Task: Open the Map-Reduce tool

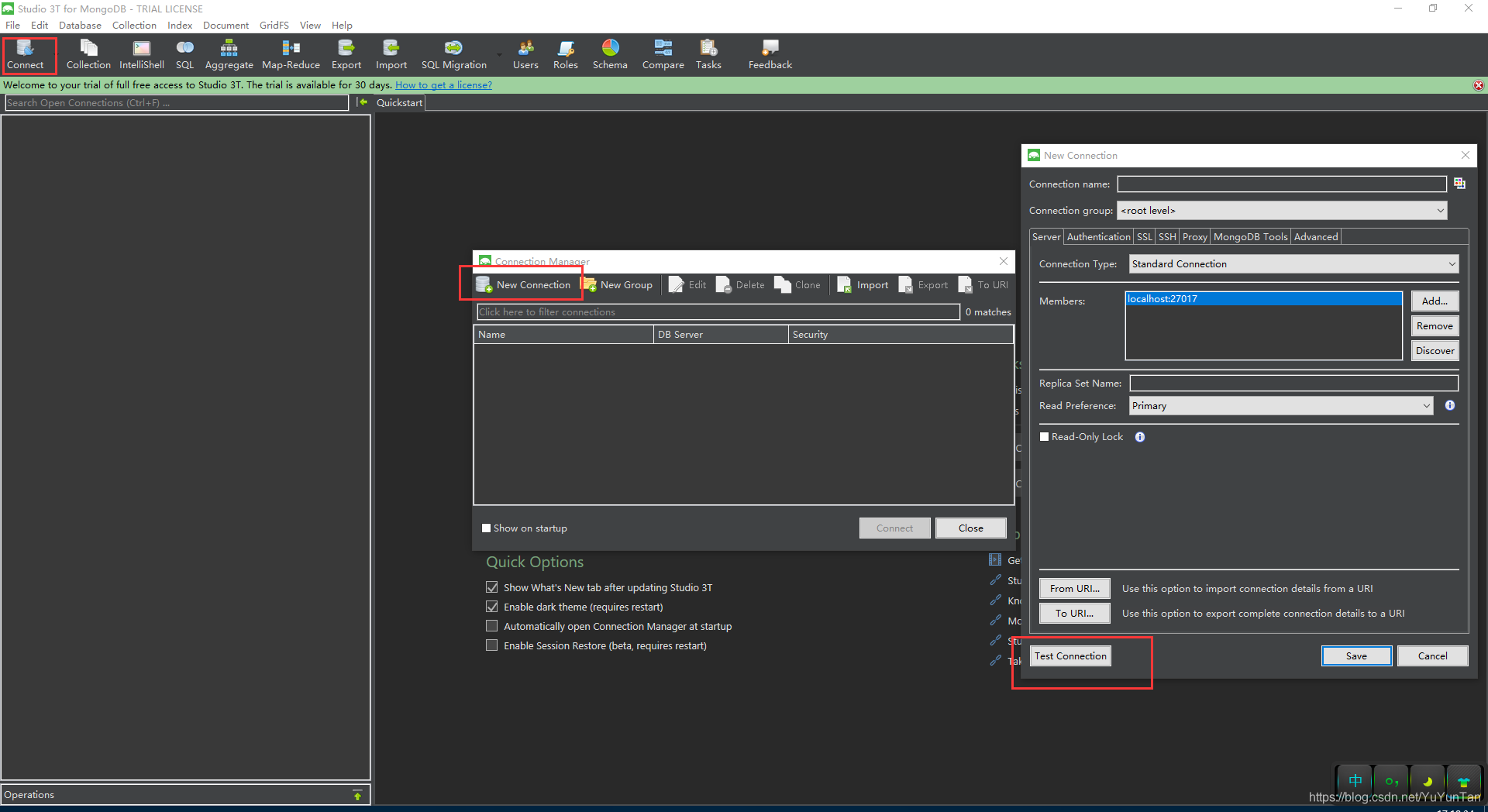Action: 291,54
